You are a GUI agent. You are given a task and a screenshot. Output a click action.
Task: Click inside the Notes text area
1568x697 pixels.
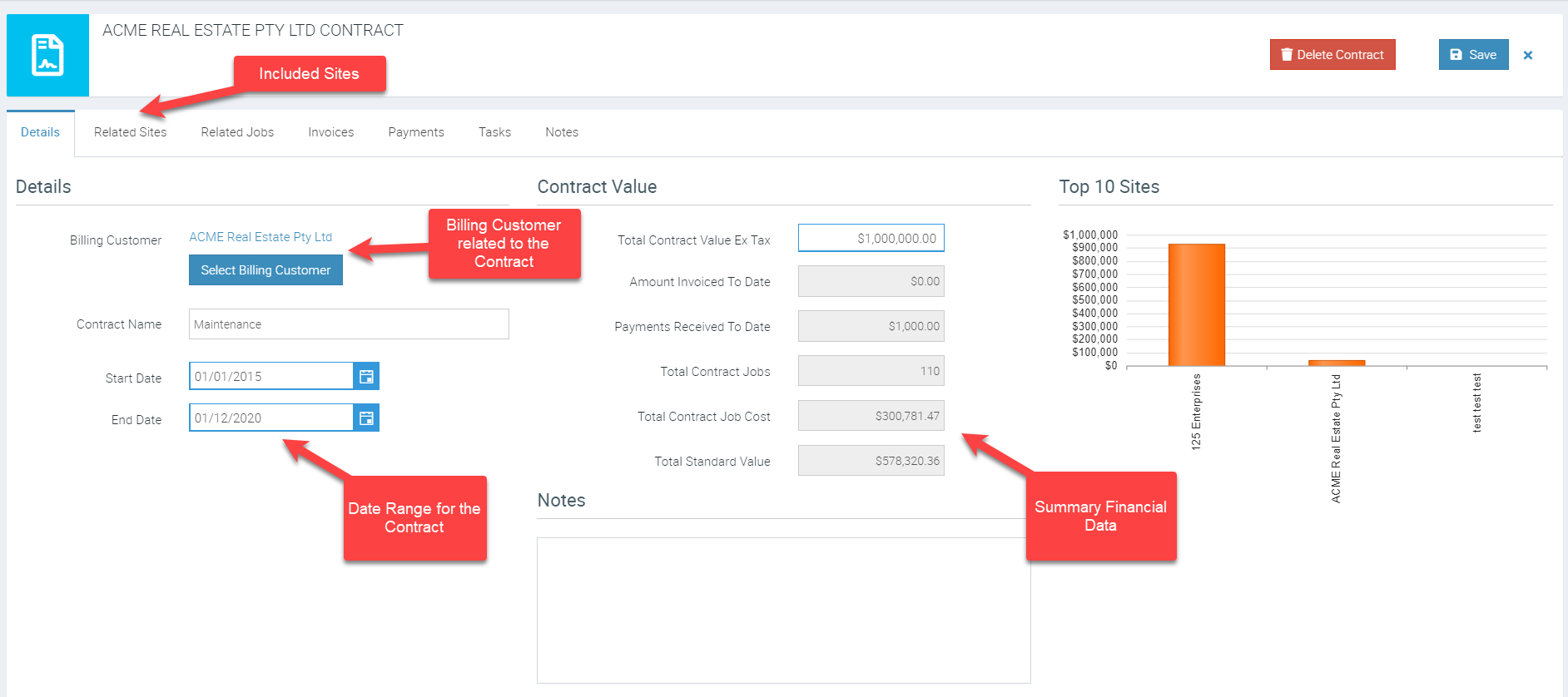(x=784, y=610)
